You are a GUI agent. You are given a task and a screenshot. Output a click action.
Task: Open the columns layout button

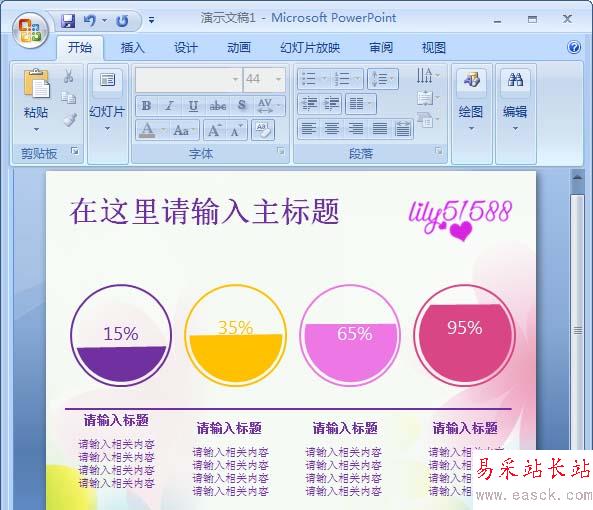click(361, 104)
